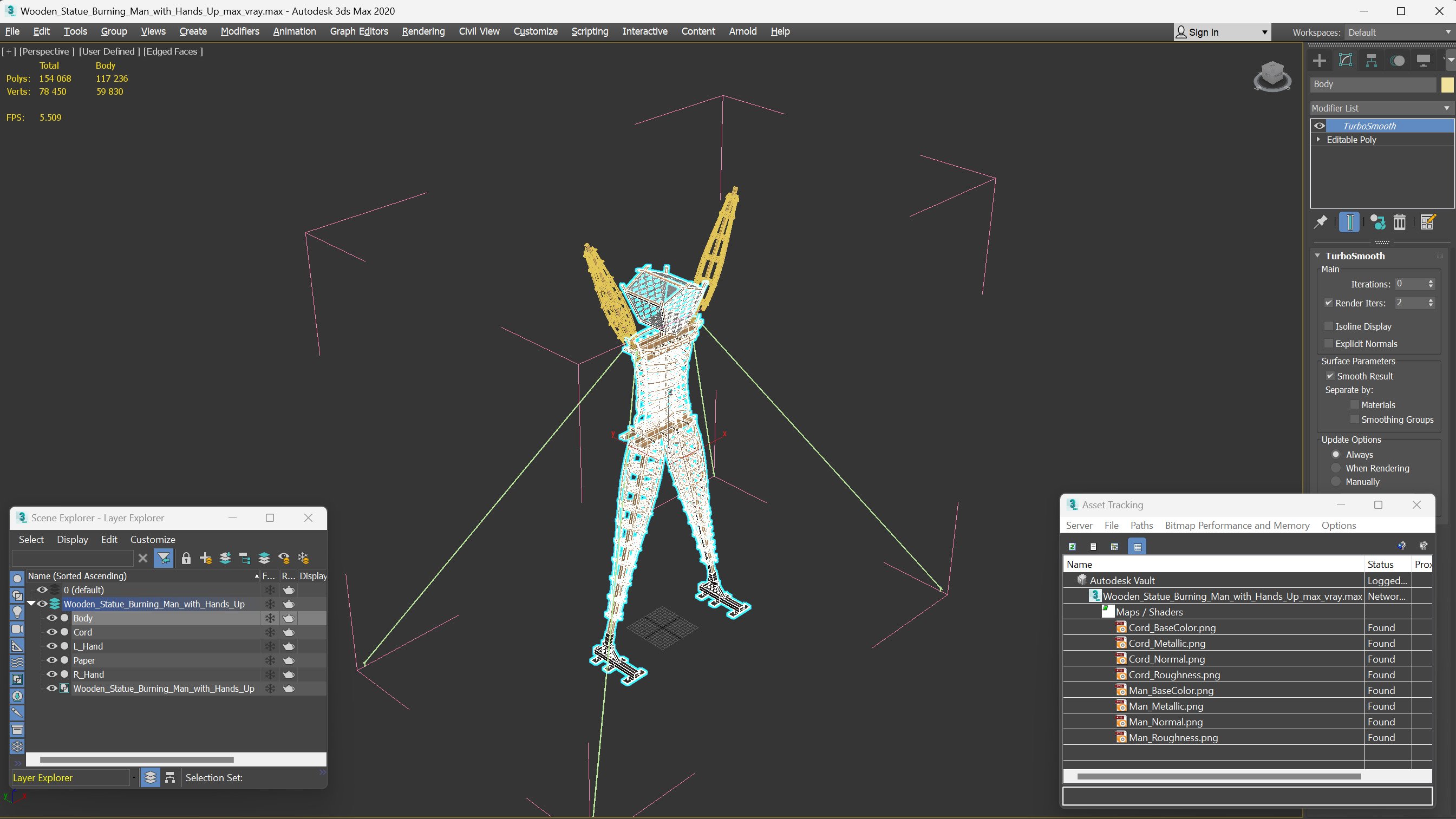Open the Customize menu in Scene Explorer
This screenshot has width=1456, height=819.
point(153,539)
